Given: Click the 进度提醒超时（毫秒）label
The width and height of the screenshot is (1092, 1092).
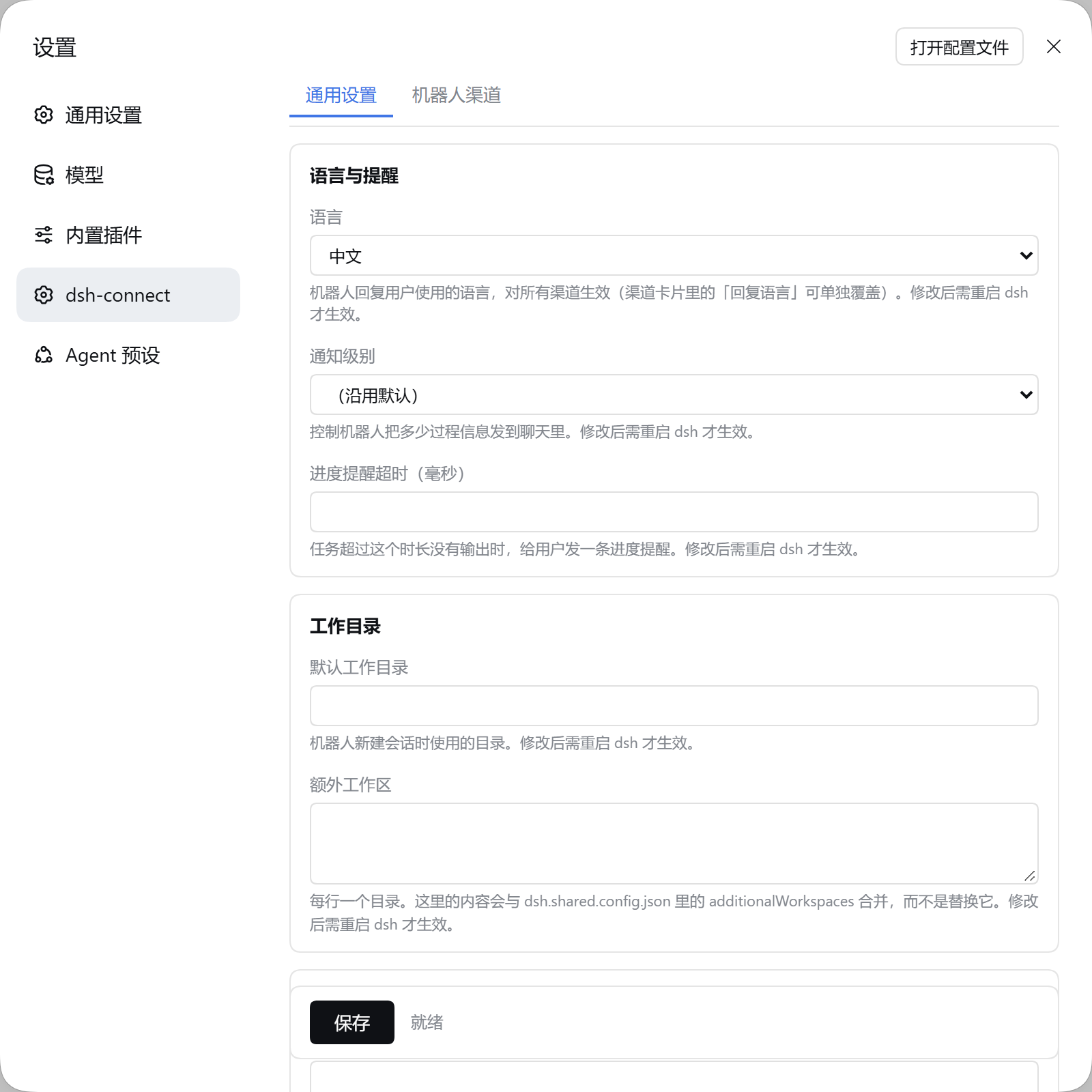Looking at the screenshot, I should (388, 474).
